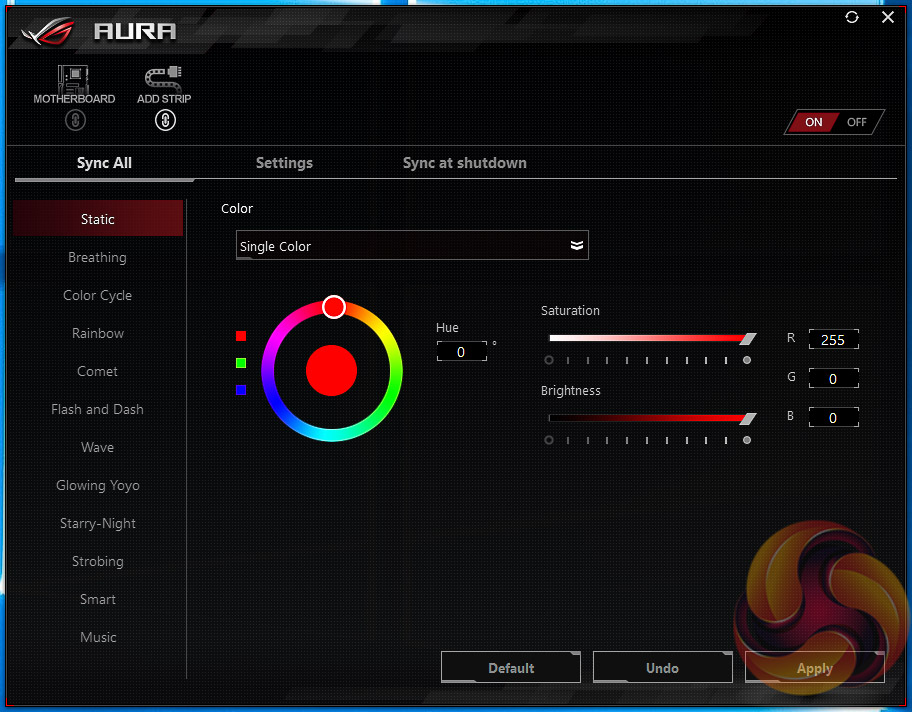This screenshot has height=712, width=912.
Task: Select the Wave effect
Action: pyautogui.click(x=98, y=447)
